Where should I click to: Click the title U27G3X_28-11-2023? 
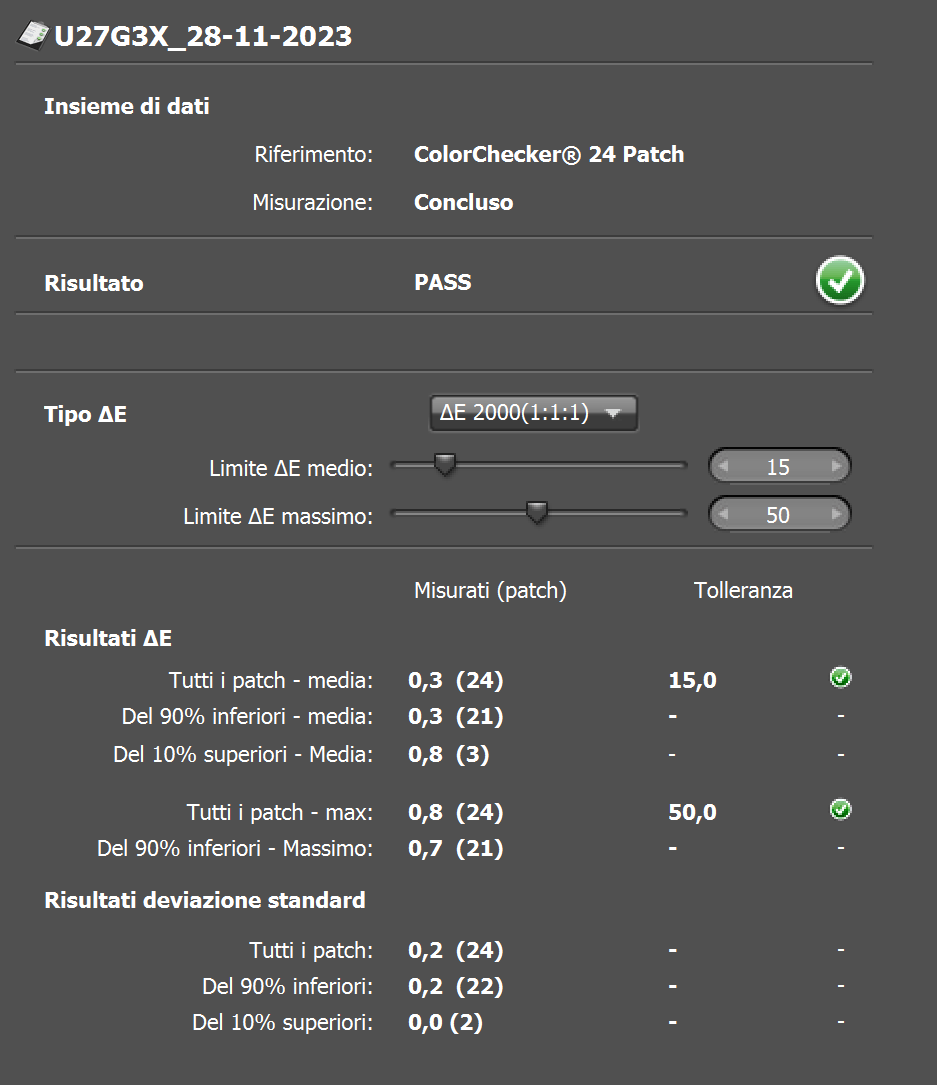203,36
